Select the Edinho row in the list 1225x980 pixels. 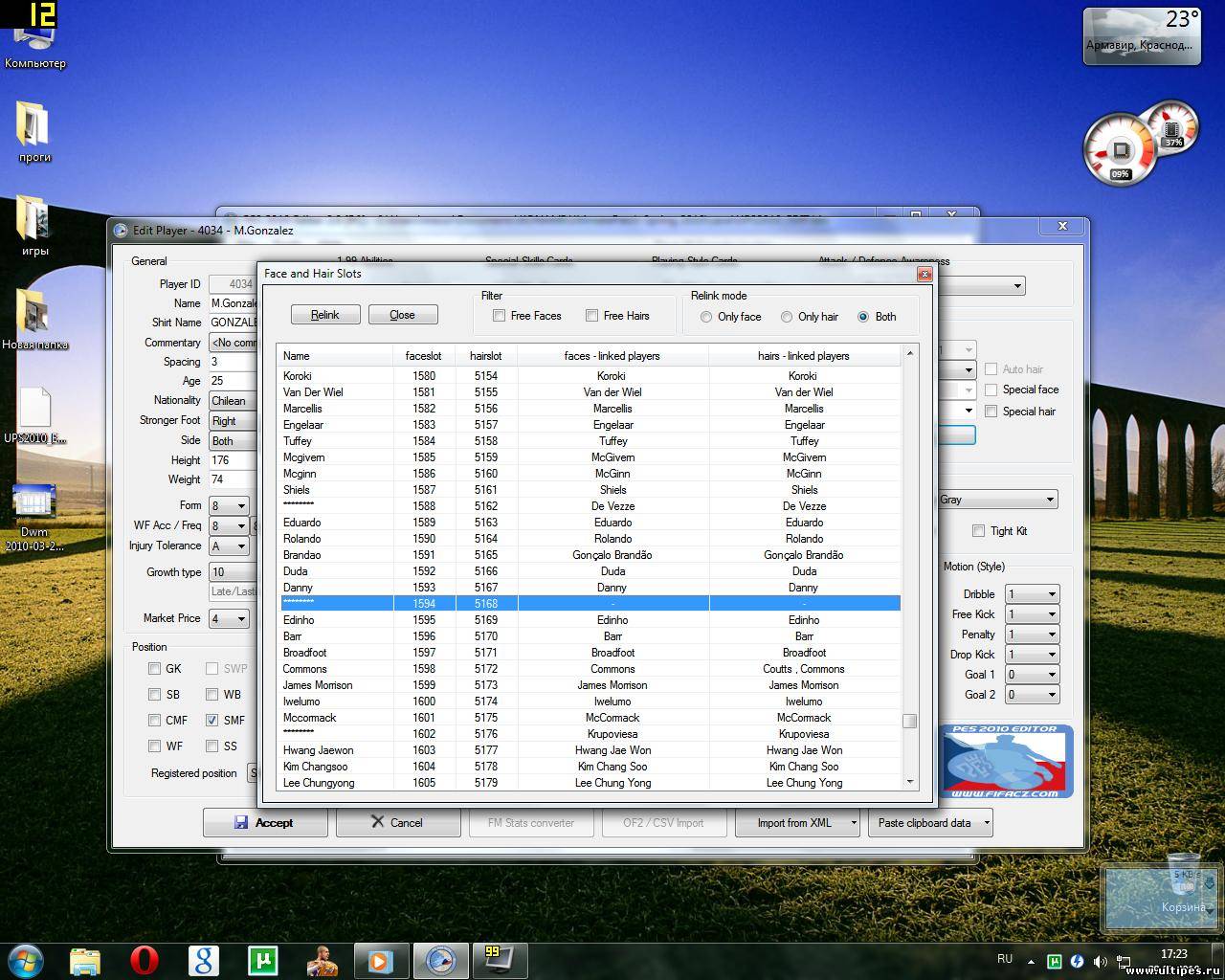point(299,620)
